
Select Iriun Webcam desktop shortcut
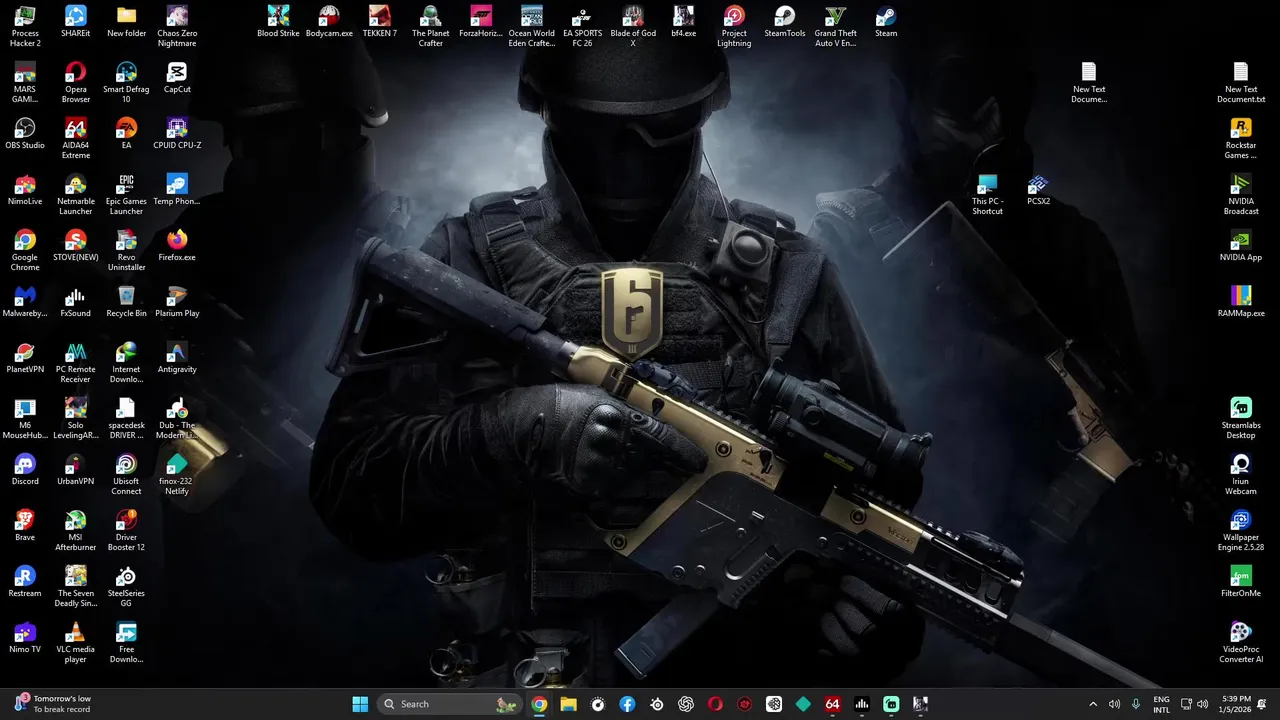tap(1241, 474)
